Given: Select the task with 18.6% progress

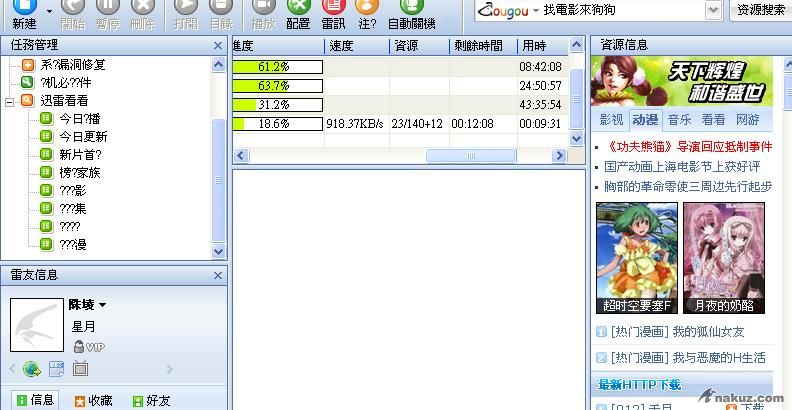Looking at the screenshot, I should pos(400,124).
